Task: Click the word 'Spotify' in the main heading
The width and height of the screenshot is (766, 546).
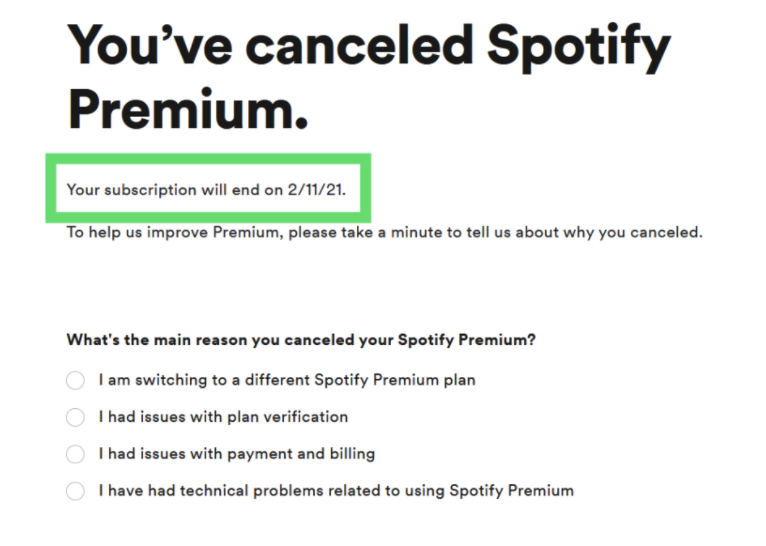Action: click(579, 47)
